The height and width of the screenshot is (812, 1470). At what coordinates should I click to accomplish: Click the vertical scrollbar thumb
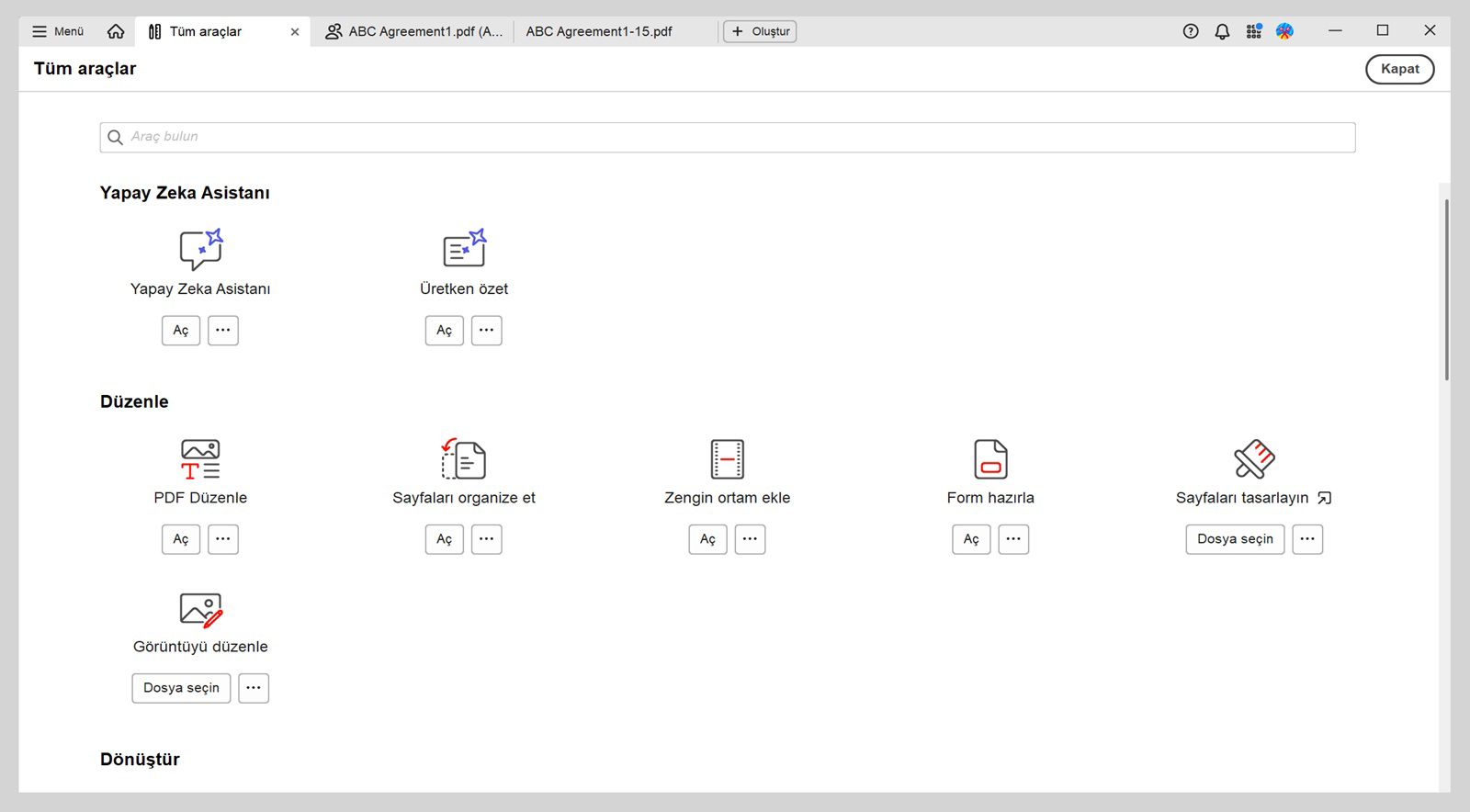click(x=1446, y=289)
